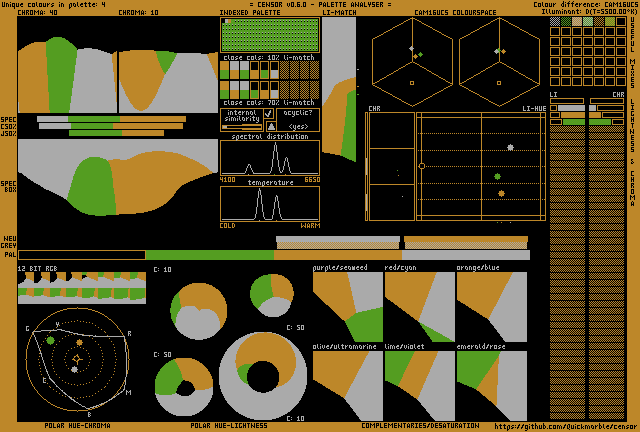
Task: Click the green marker in LI-HUE plot
Action: (x=497, y=176)
